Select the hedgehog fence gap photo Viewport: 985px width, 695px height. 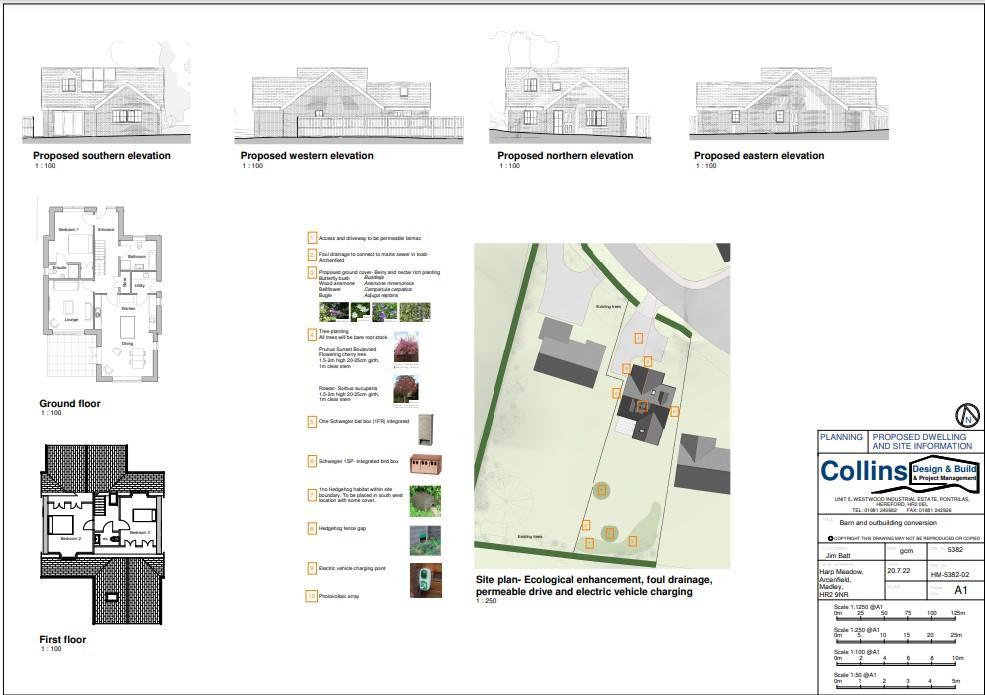(x=425, y=540)
